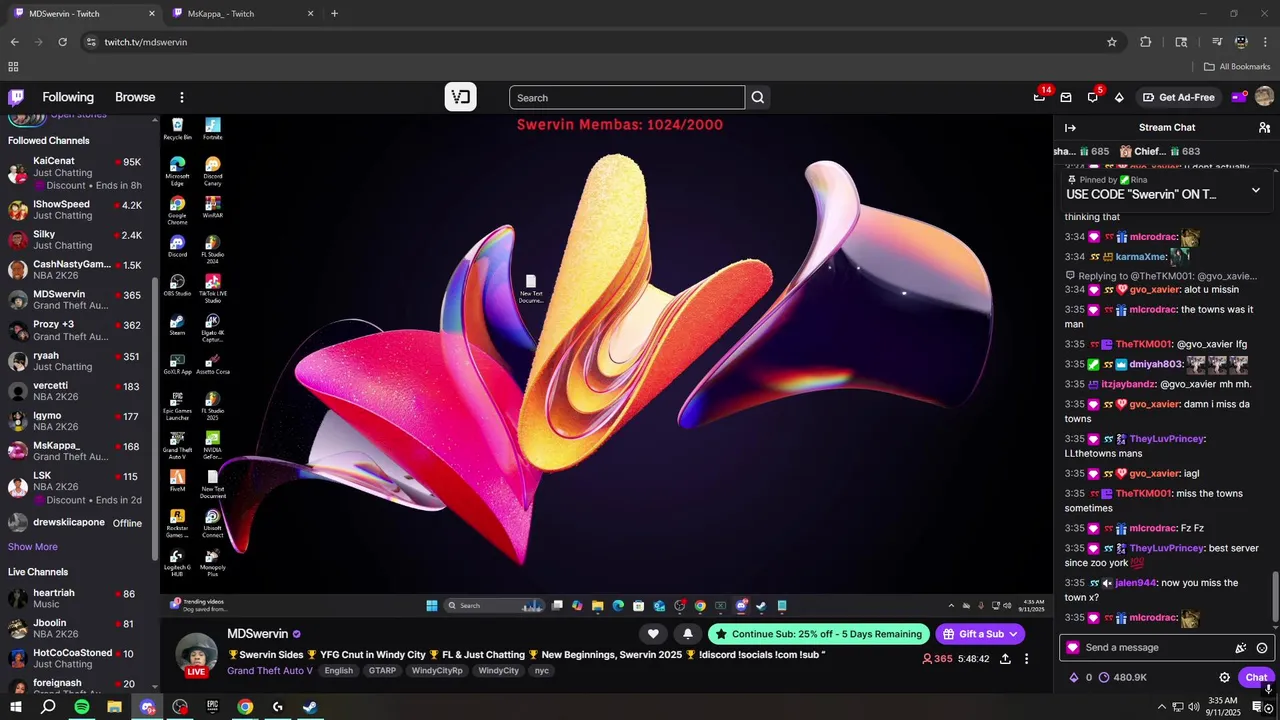Share the MDSwervin stream

pyautogui.click(x=1005, y=659)
